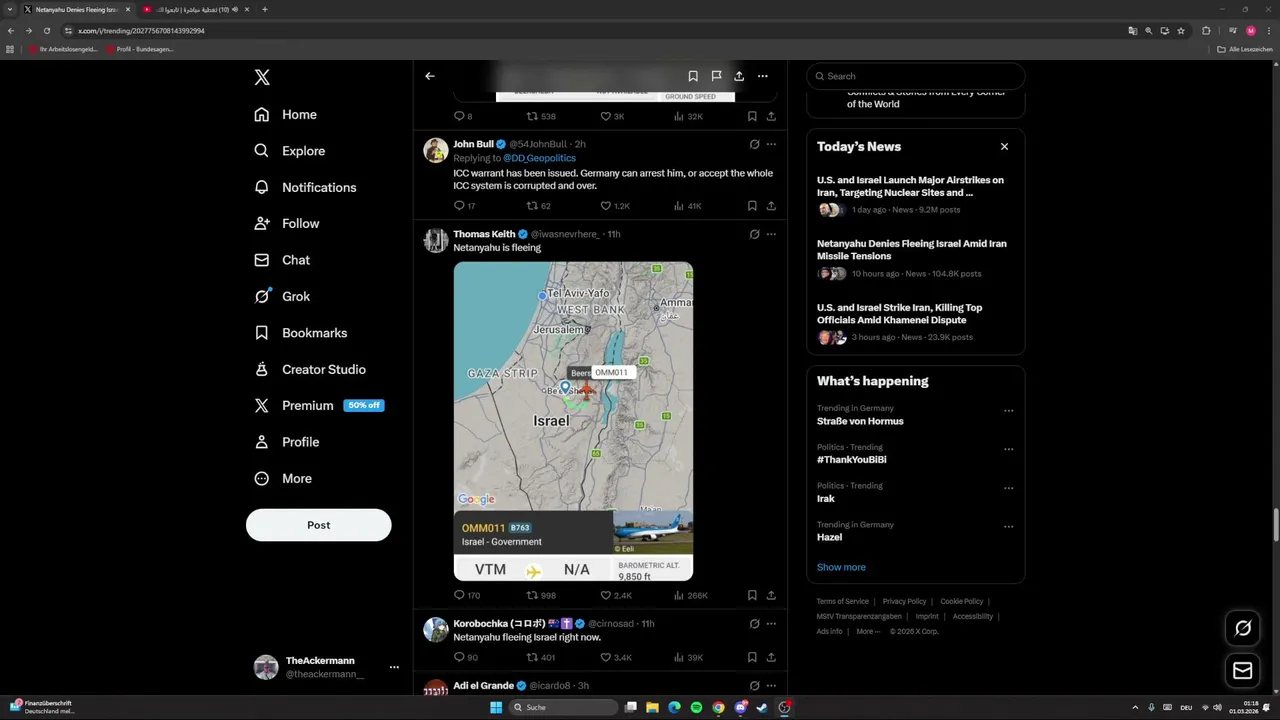Open more options in header bar
1280x720 pixels.
coord(762,76)
